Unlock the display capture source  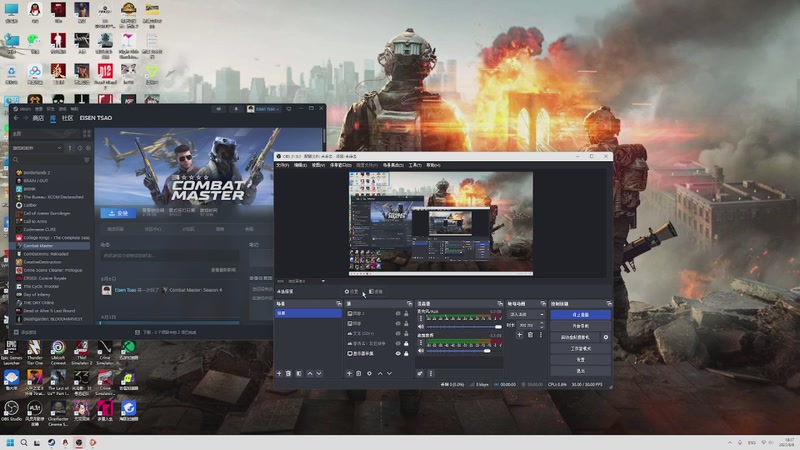click(x=406, y=353)
